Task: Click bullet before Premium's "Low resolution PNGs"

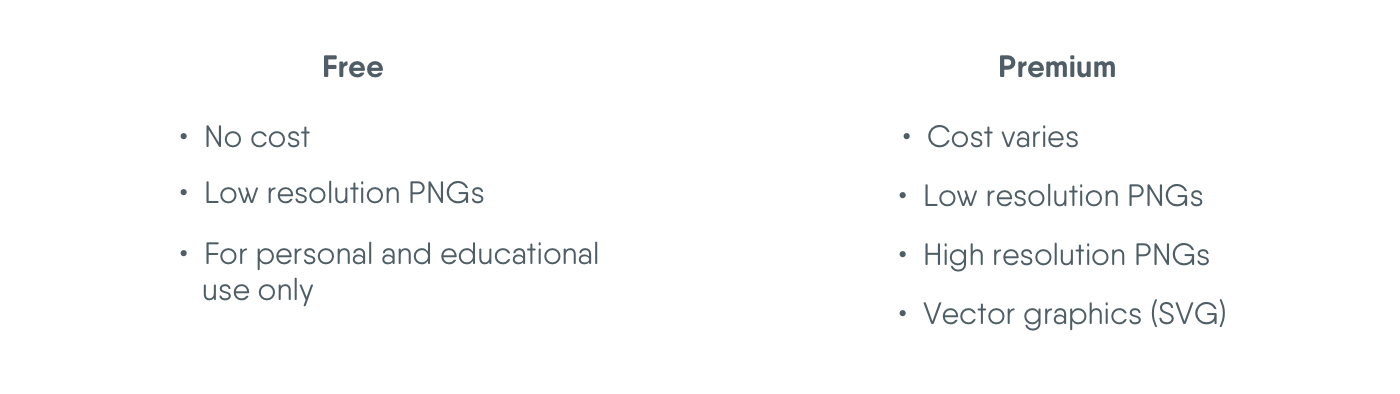Action: click(902, 195)
